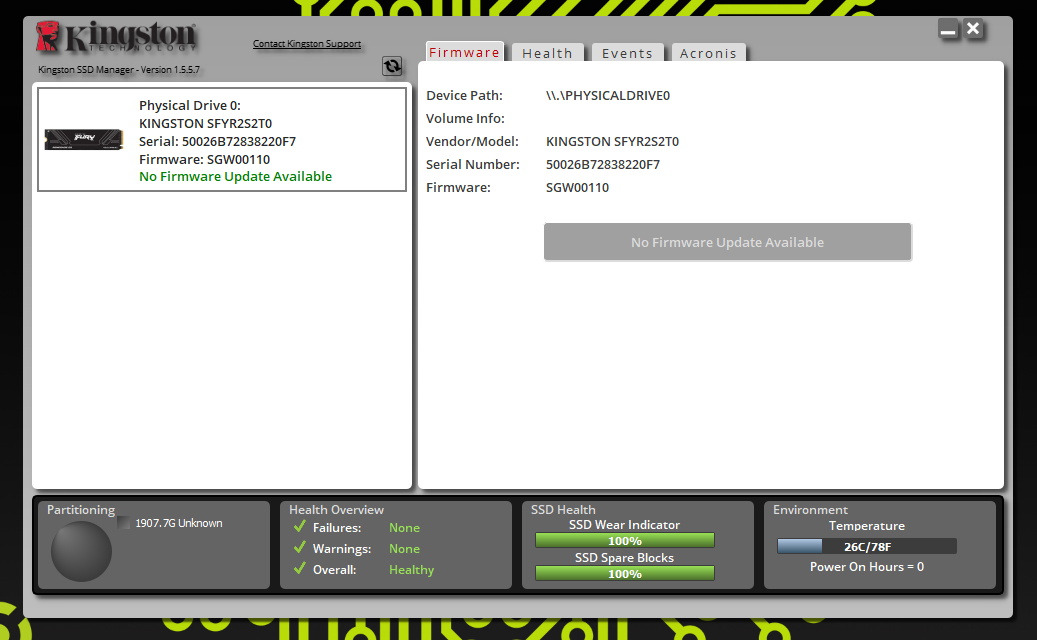The width and height of the screenshot is (1037, 640).
Task: Switch to the Acronis tab
Action: [x=708, y=53]
